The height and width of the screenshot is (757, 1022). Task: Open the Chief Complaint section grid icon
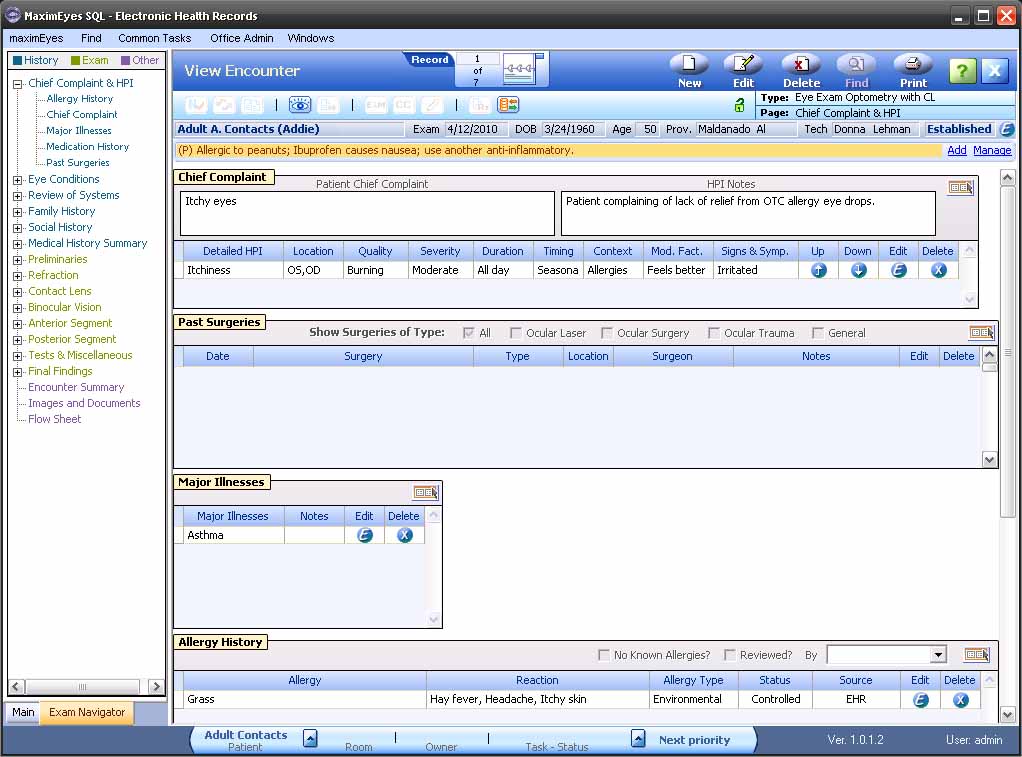(x=961, y=188)
